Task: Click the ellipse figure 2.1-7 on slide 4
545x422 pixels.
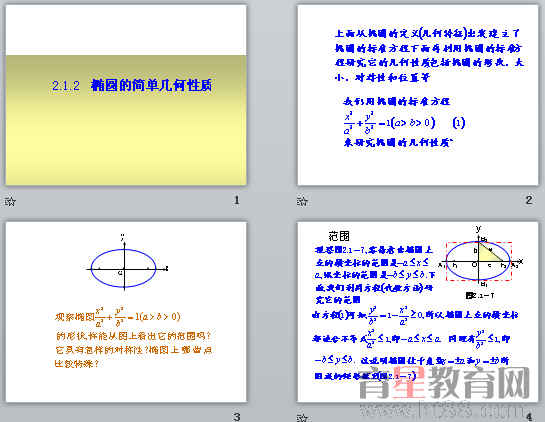Action: (479, 261)
